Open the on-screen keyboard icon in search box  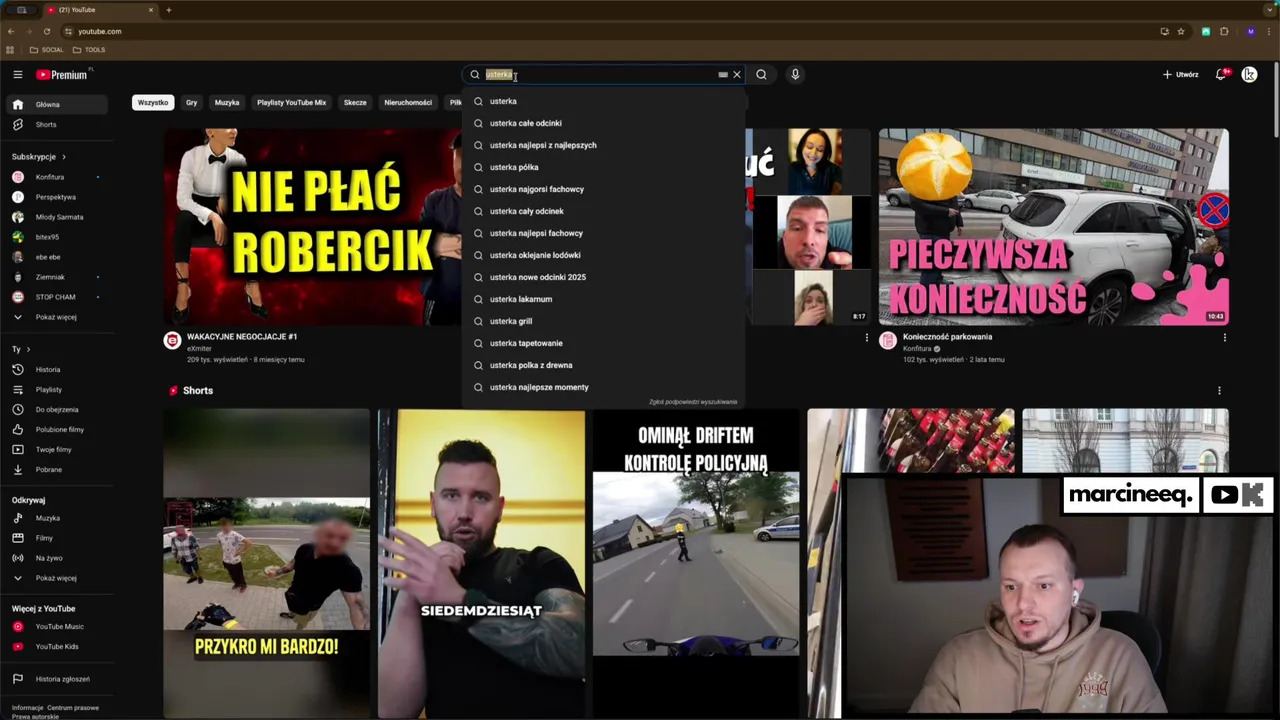723,74
